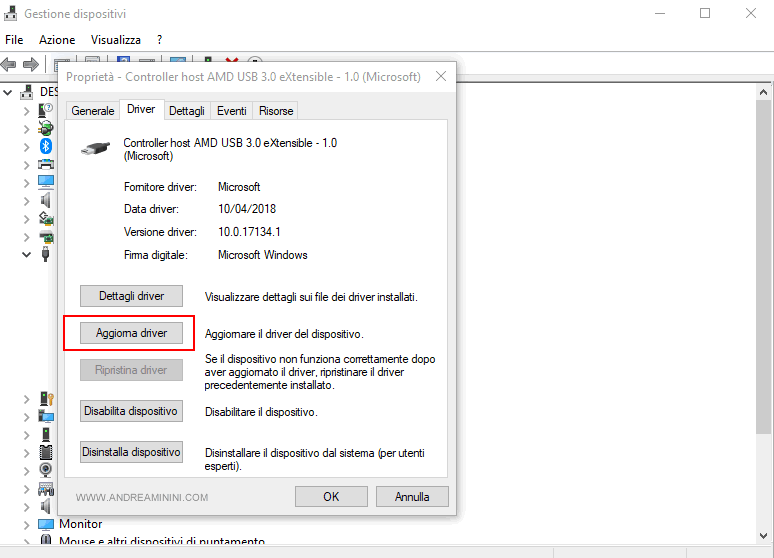Screen dimensions: 774x558
Task: Select the webcam icon in the tree
Action: (46, 470)
